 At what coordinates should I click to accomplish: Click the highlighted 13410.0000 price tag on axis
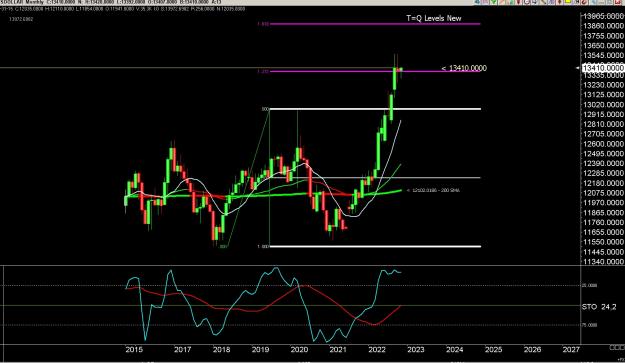coord(603,68)
